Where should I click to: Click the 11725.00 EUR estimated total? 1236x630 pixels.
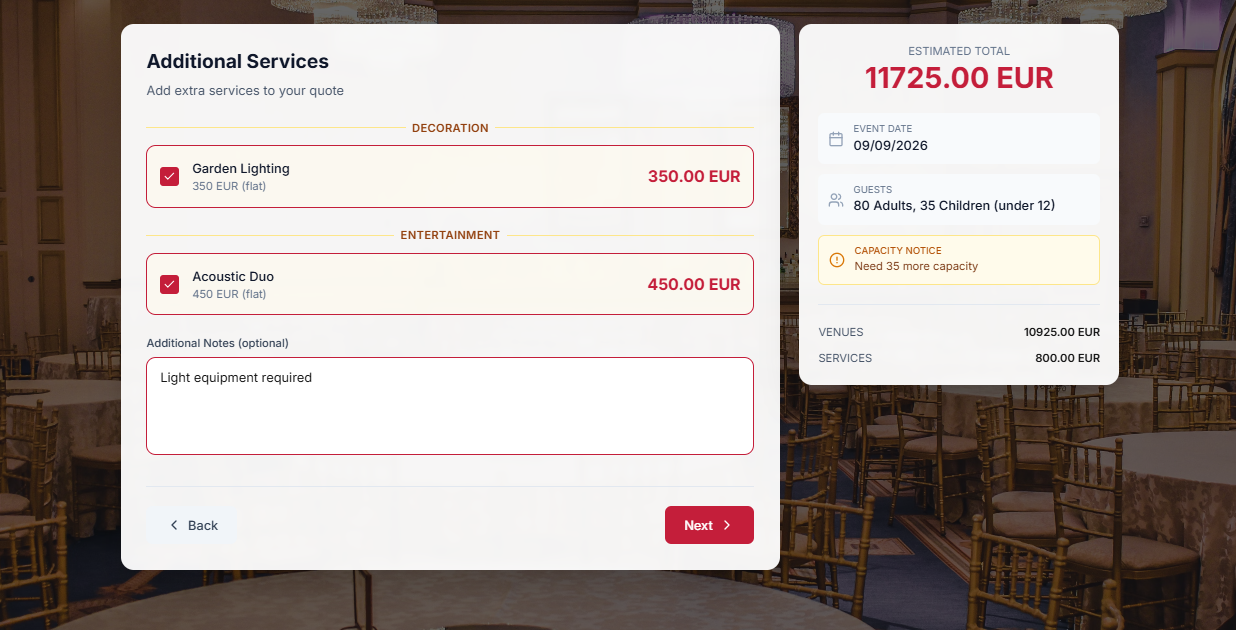958,78
